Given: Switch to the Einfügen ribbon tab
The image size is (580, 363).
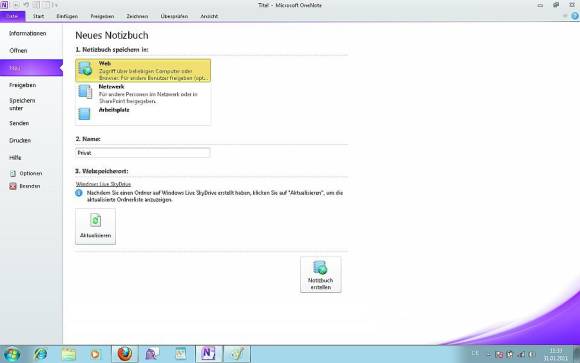Looking at the screenshot, I should [67, 16].
